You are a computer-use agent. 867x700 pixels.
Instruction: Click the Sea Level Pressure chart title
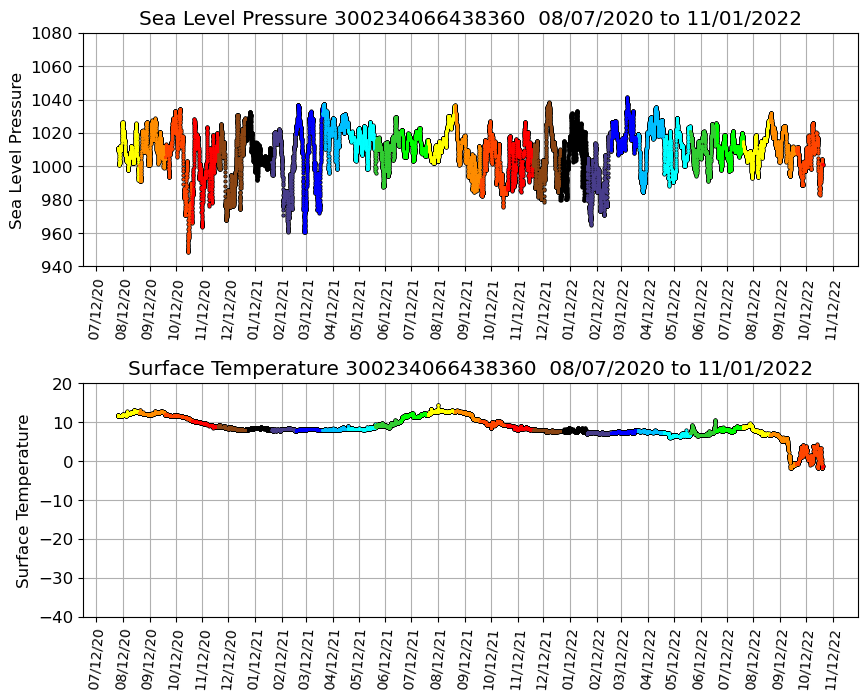470,18
